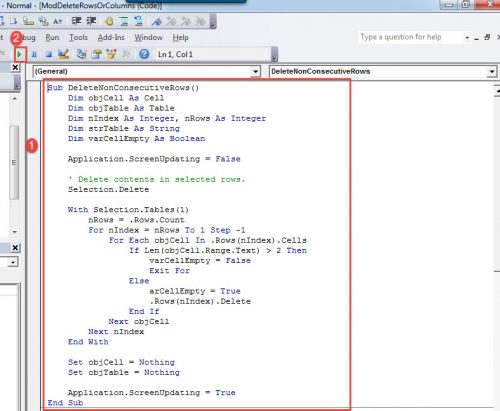Viewport: 500px width, 411px height.
Task: Click the Toggle Breakpoint hand icon
Action: pyautogui.click(x=109, y=22)
